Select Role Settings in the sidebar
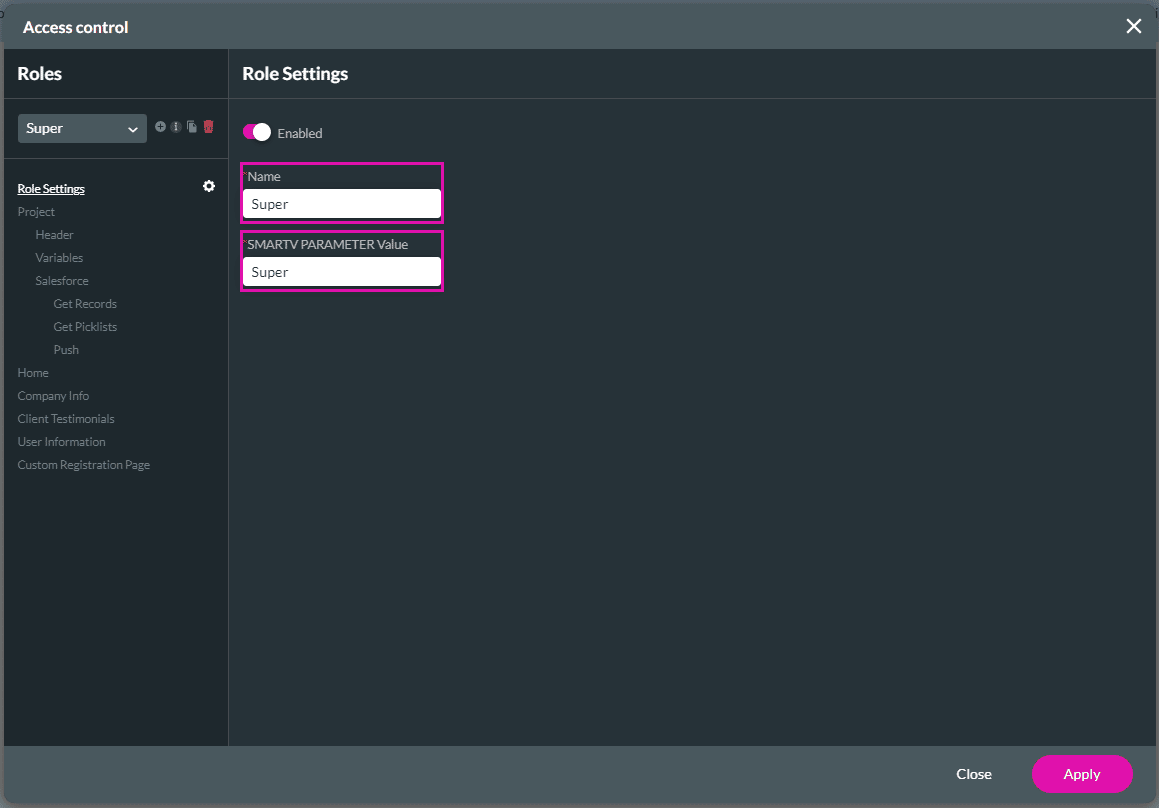Screen dimensions: 1159x808 [51, 189]
